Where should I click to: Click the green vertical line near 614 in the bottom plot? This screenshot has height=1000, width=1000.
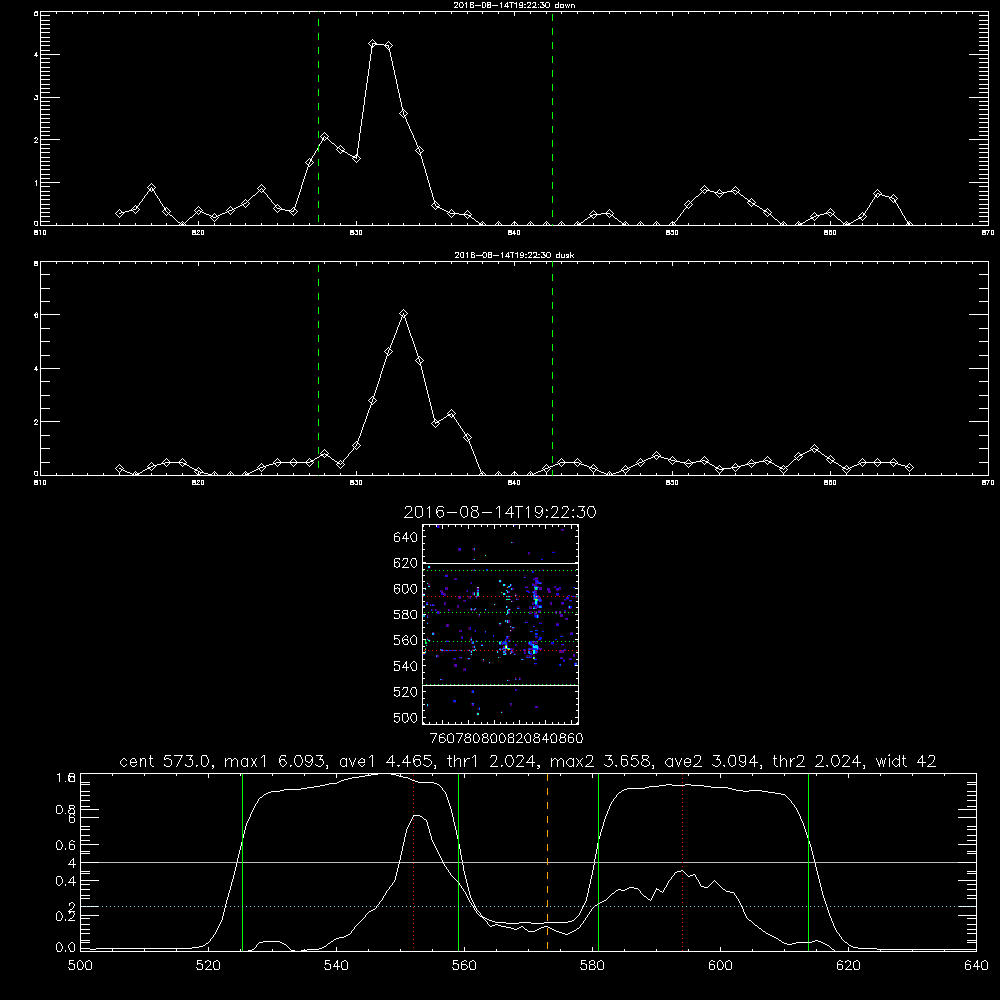pos(808,862)
